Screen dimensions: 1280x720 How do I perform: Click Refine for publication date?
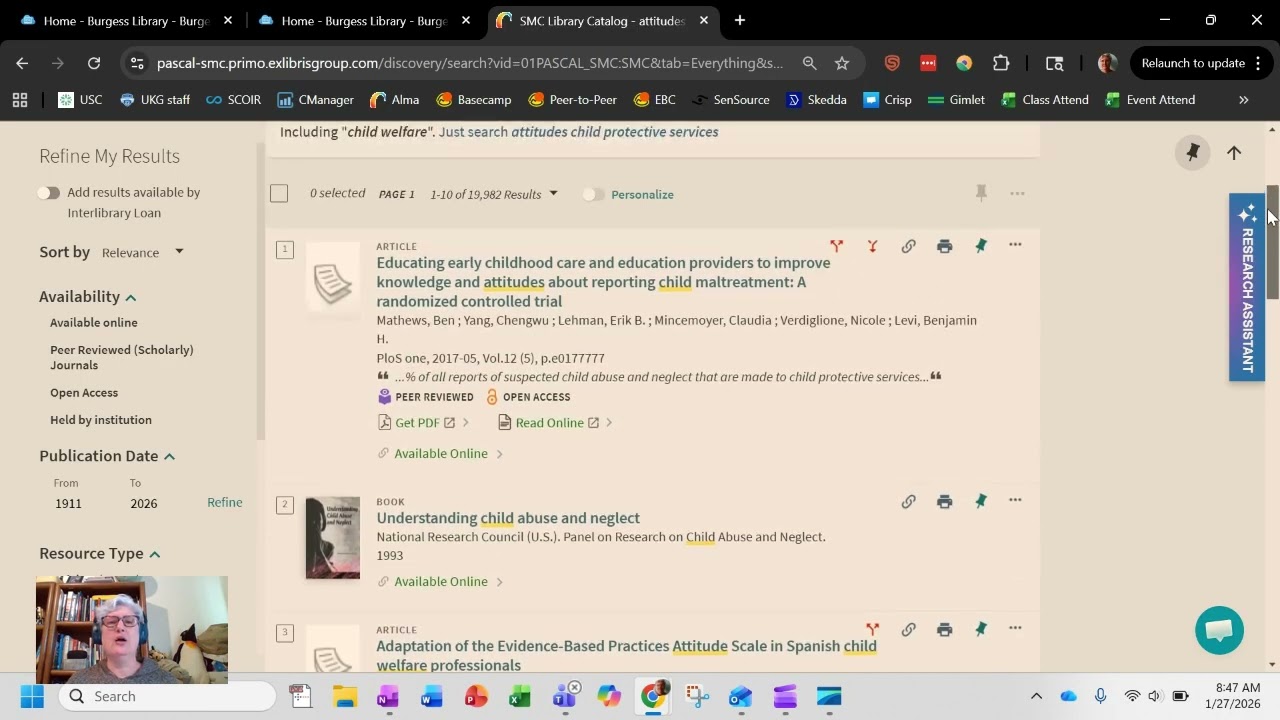pyautogui.click(x=225, y=502)
